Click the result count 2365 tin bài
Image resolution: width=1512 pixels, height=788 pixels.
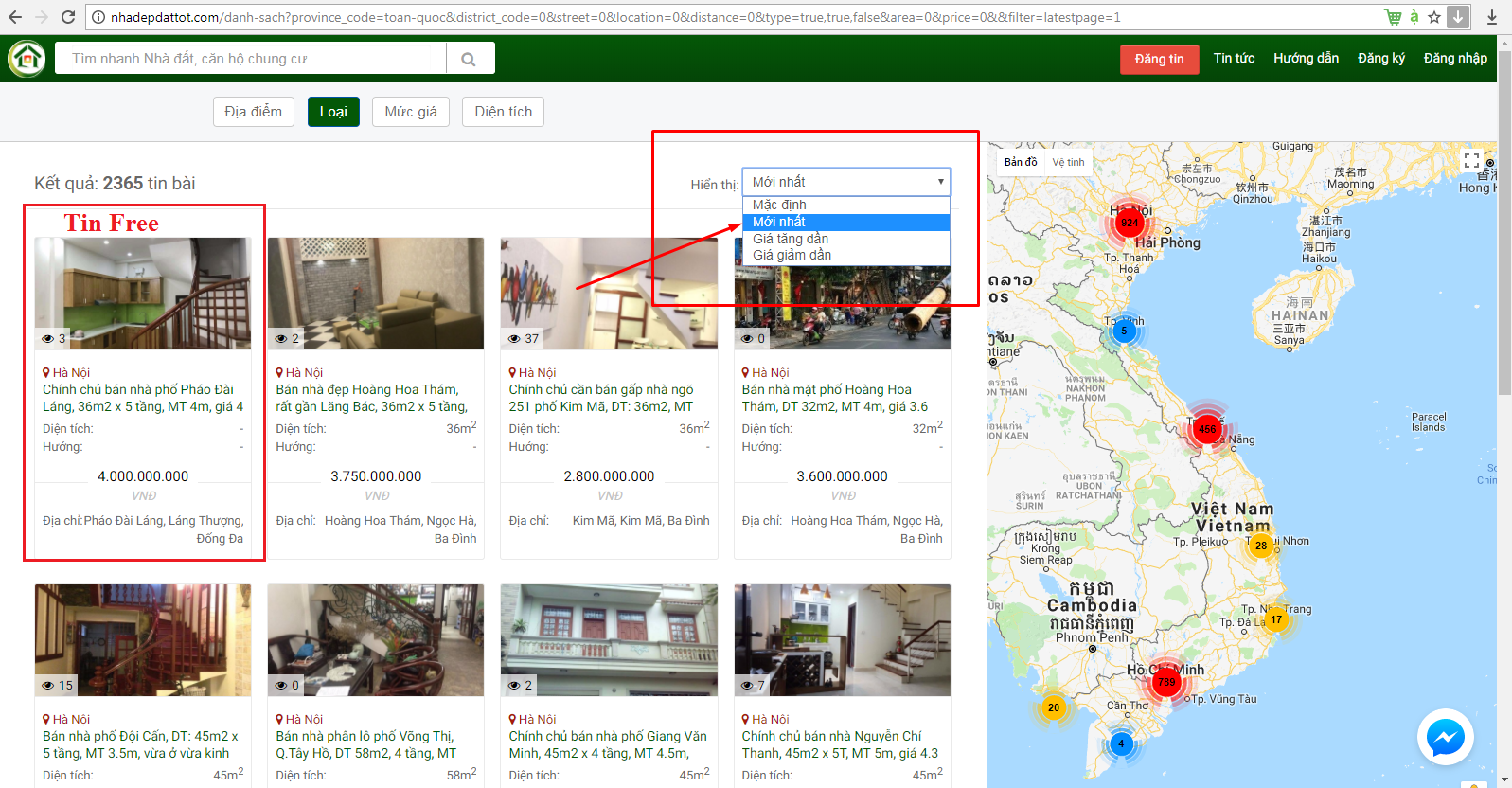tap(150, 183)
